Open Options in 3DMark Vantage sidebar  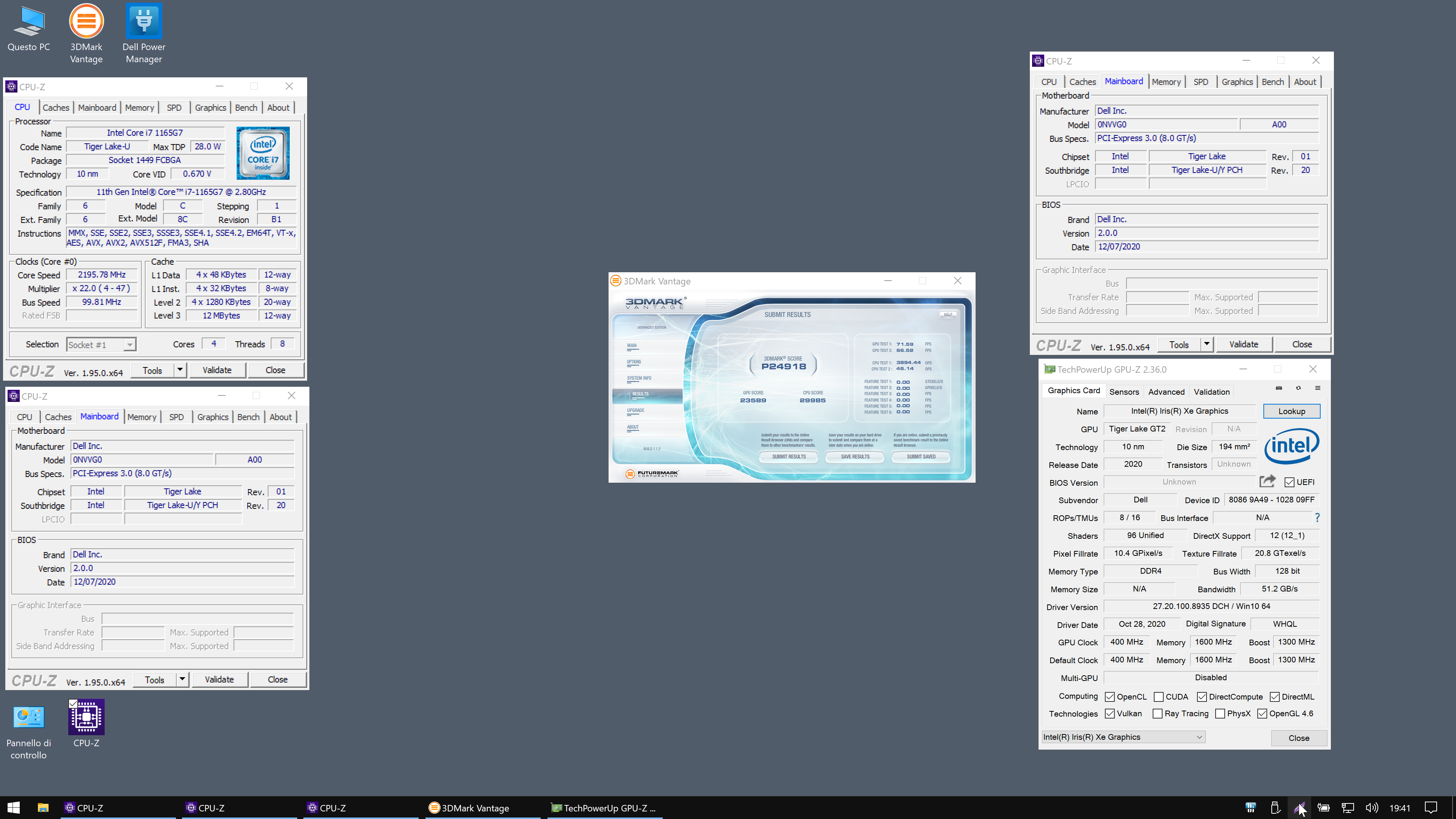(x=634, y=362)
